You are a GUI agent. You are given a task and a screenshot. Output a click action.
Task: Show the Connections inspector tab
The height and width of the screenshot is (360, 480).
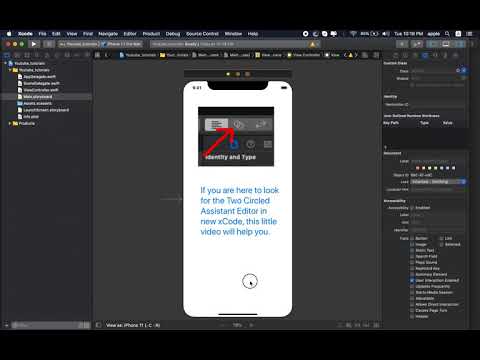455,55
